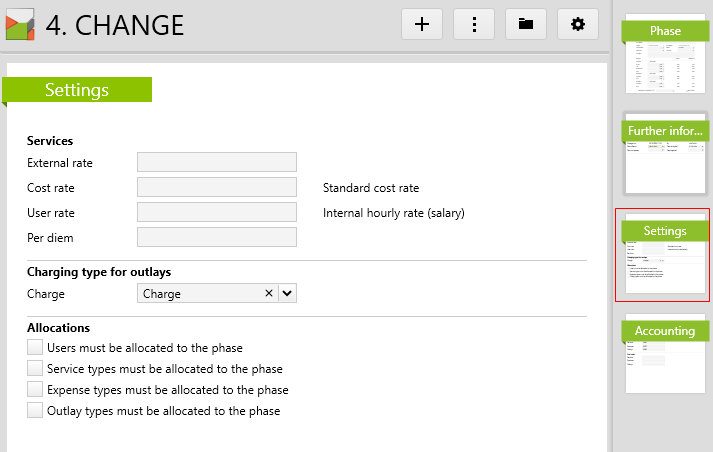Check Service types must be allocated to the phase

tap(36, 369)
